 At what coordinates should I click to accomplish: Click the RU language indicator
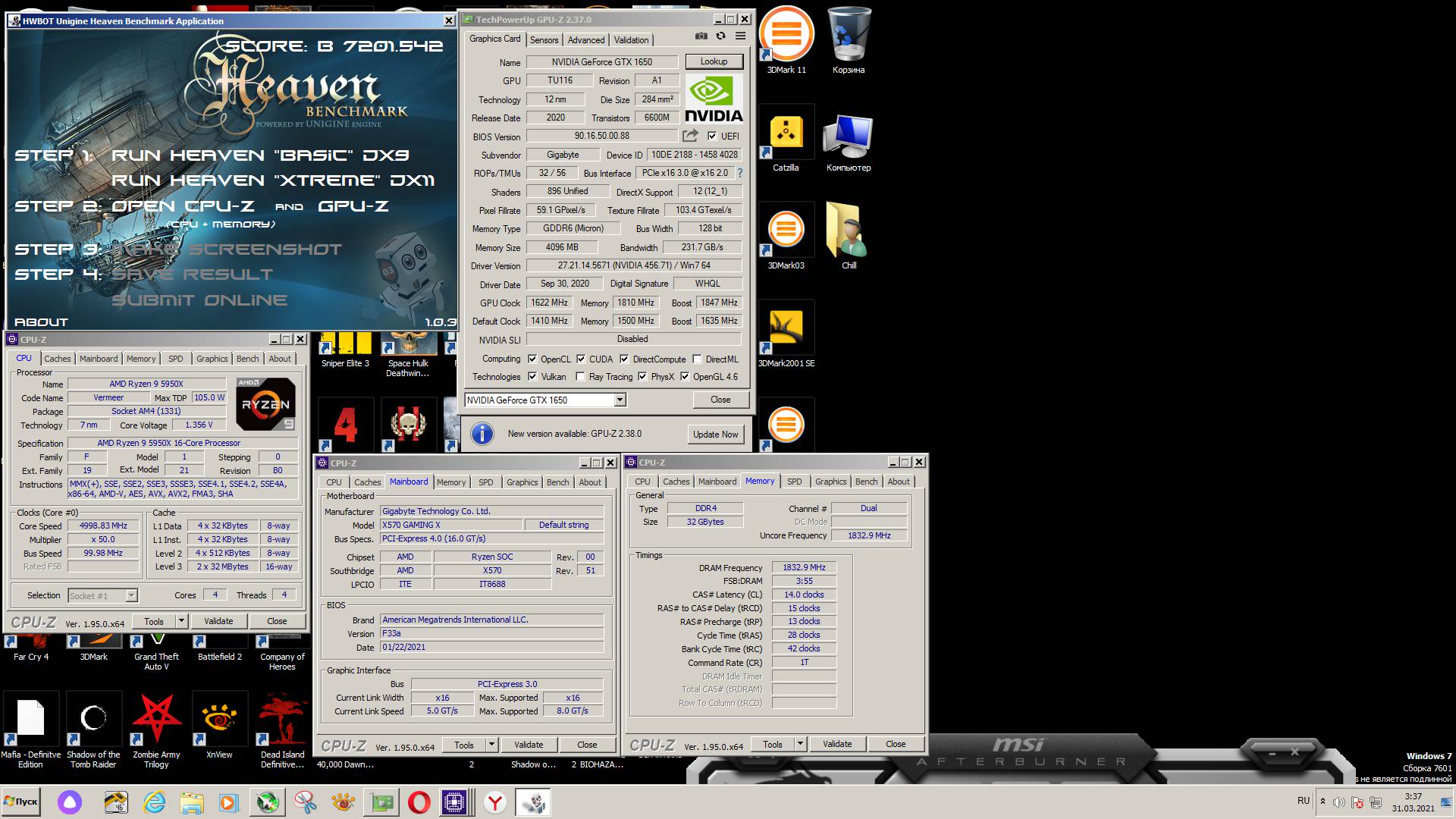1303,801
